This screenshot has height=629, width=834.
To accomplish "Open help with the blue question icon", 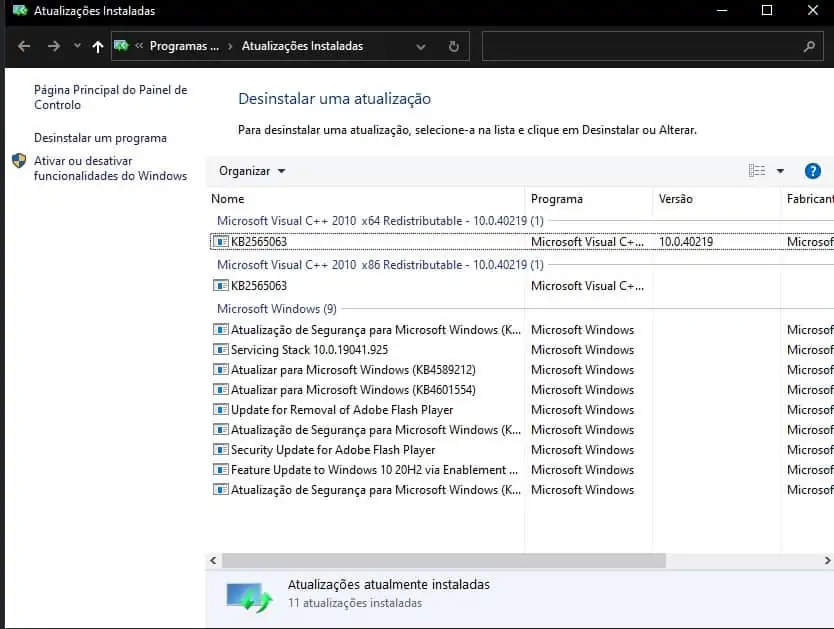I will point(812,171).
